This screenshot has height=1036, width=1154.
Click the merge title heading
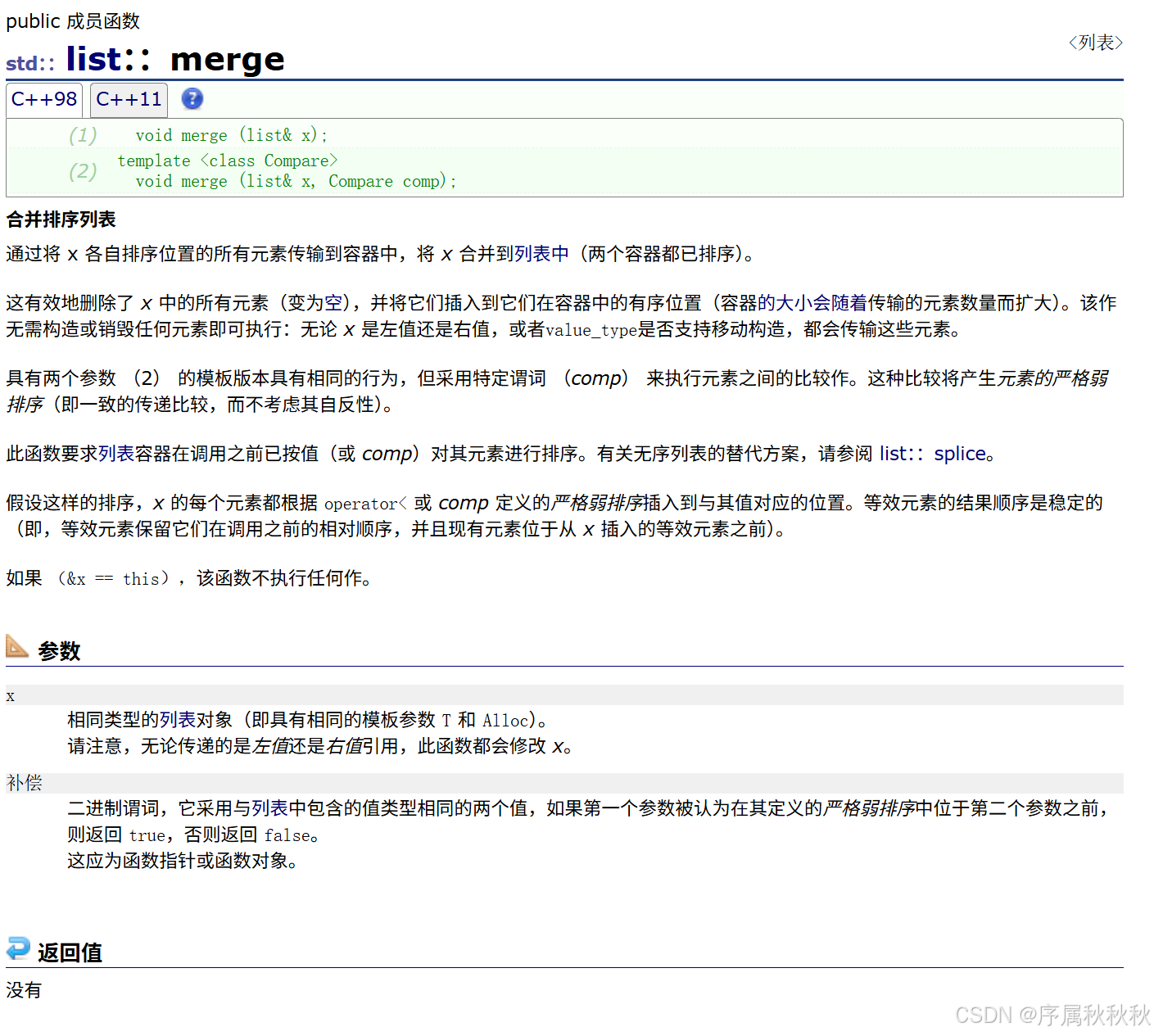[x=227, y=58]
